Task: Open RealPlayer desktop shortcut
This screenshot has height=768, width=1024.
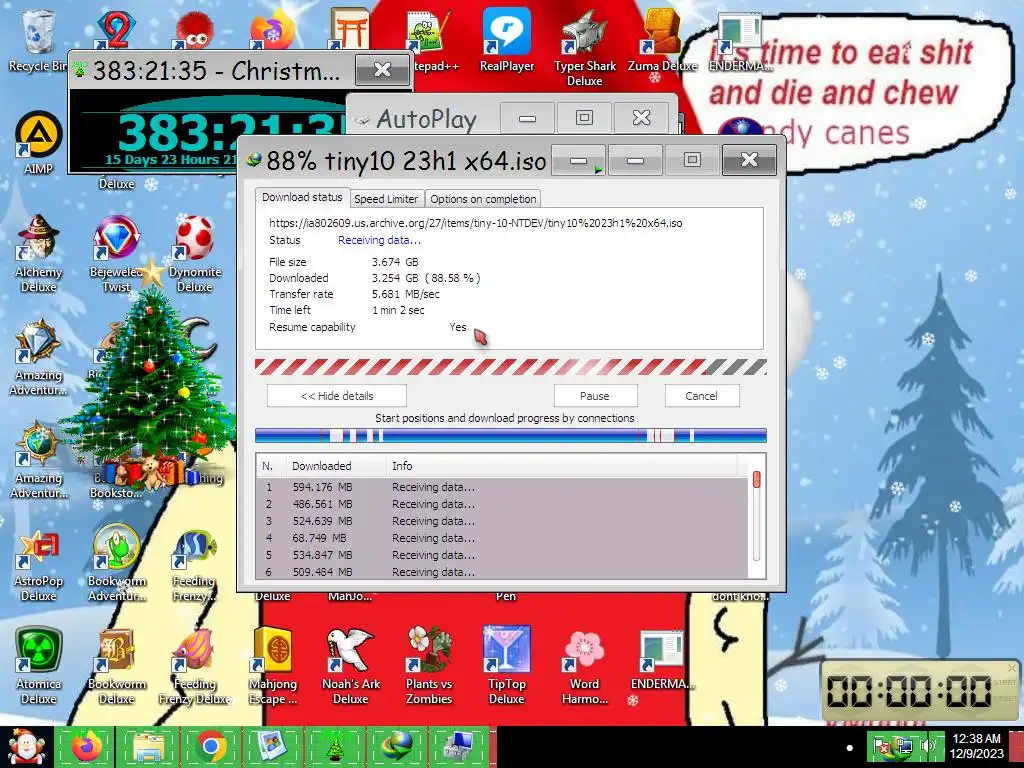Action: click(x=507, y=40)
